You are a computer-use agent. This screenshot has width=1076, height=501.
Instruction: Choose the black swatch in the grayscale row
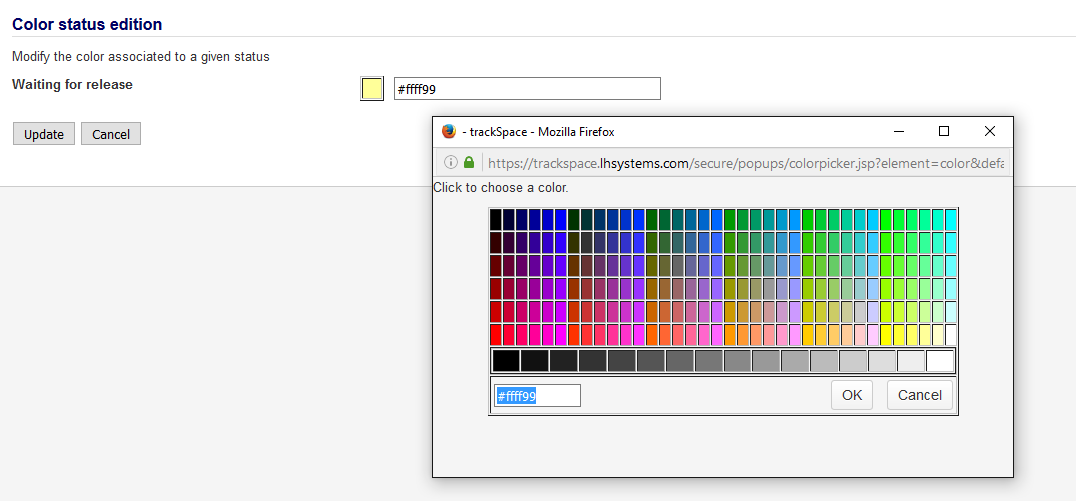point(506,361)
